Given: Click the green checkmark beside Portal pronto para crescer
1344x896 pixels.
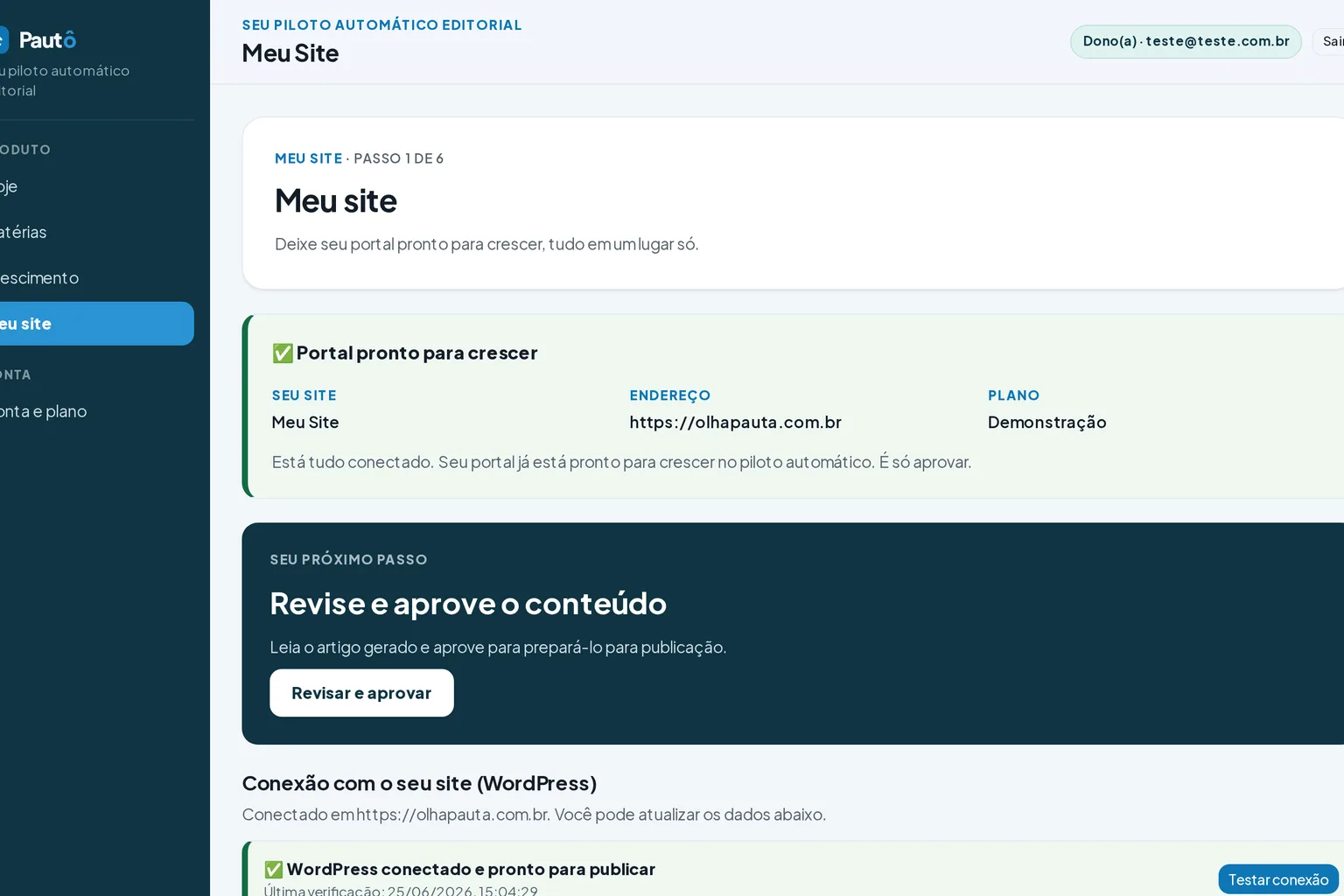Looking at the screenshot, I should 283,353.
